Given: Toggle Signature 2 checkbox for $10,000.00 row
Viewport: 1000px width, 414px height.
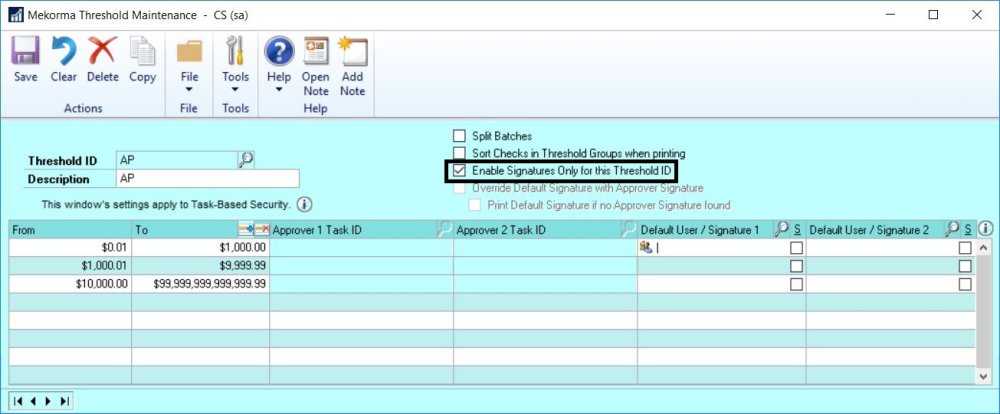Looking at the screenshot, I should [966, 285].
